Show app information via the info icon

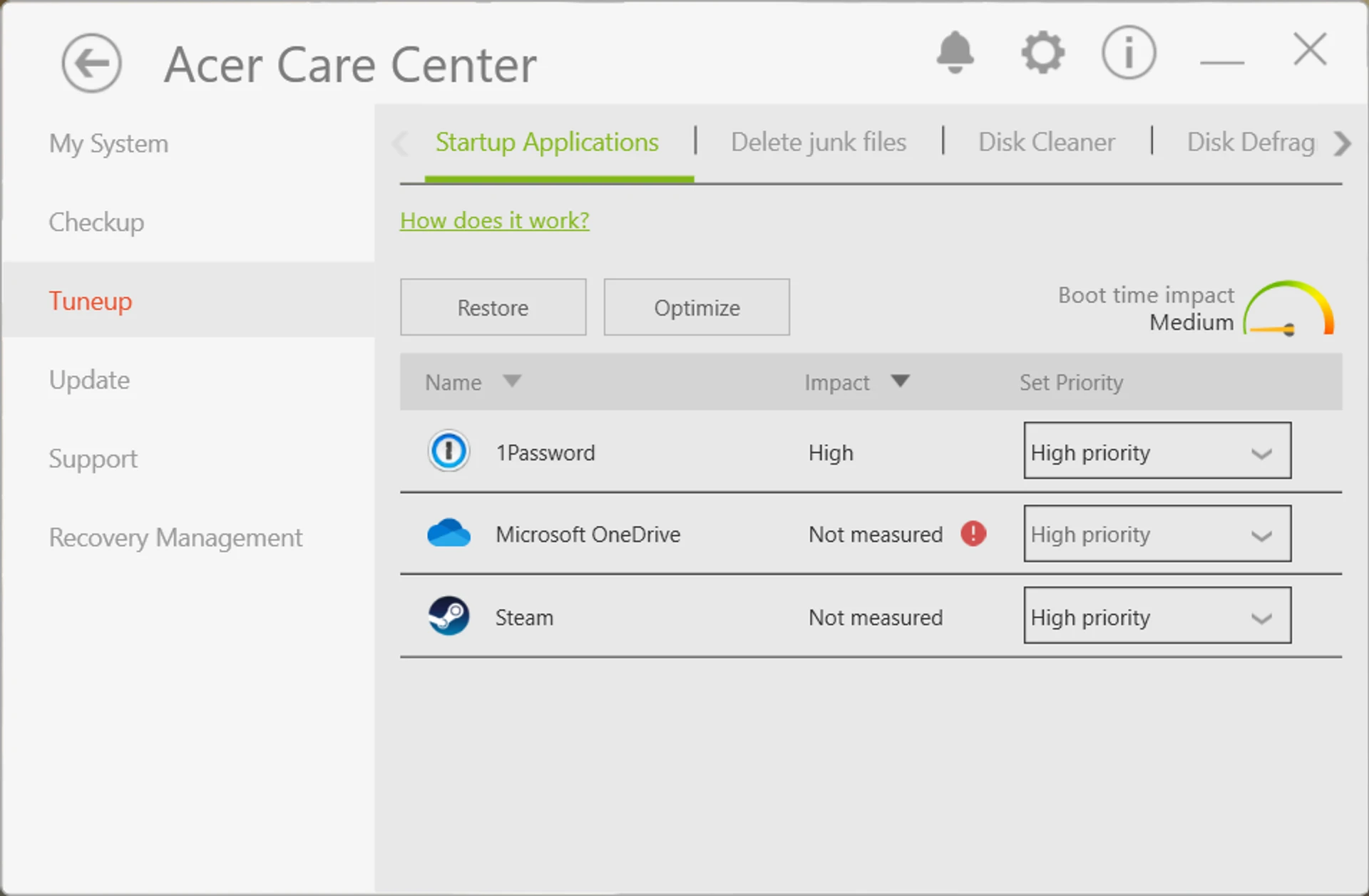click(x=1129, y=52)
